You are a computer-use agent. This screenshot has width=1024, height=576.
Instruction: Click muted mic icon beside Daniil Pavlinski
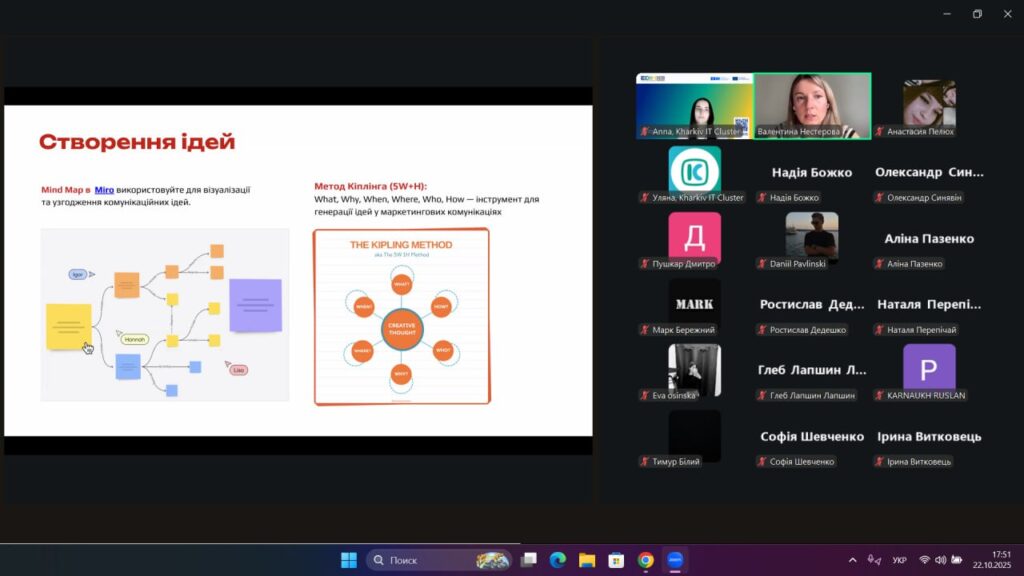click(762, 264)
